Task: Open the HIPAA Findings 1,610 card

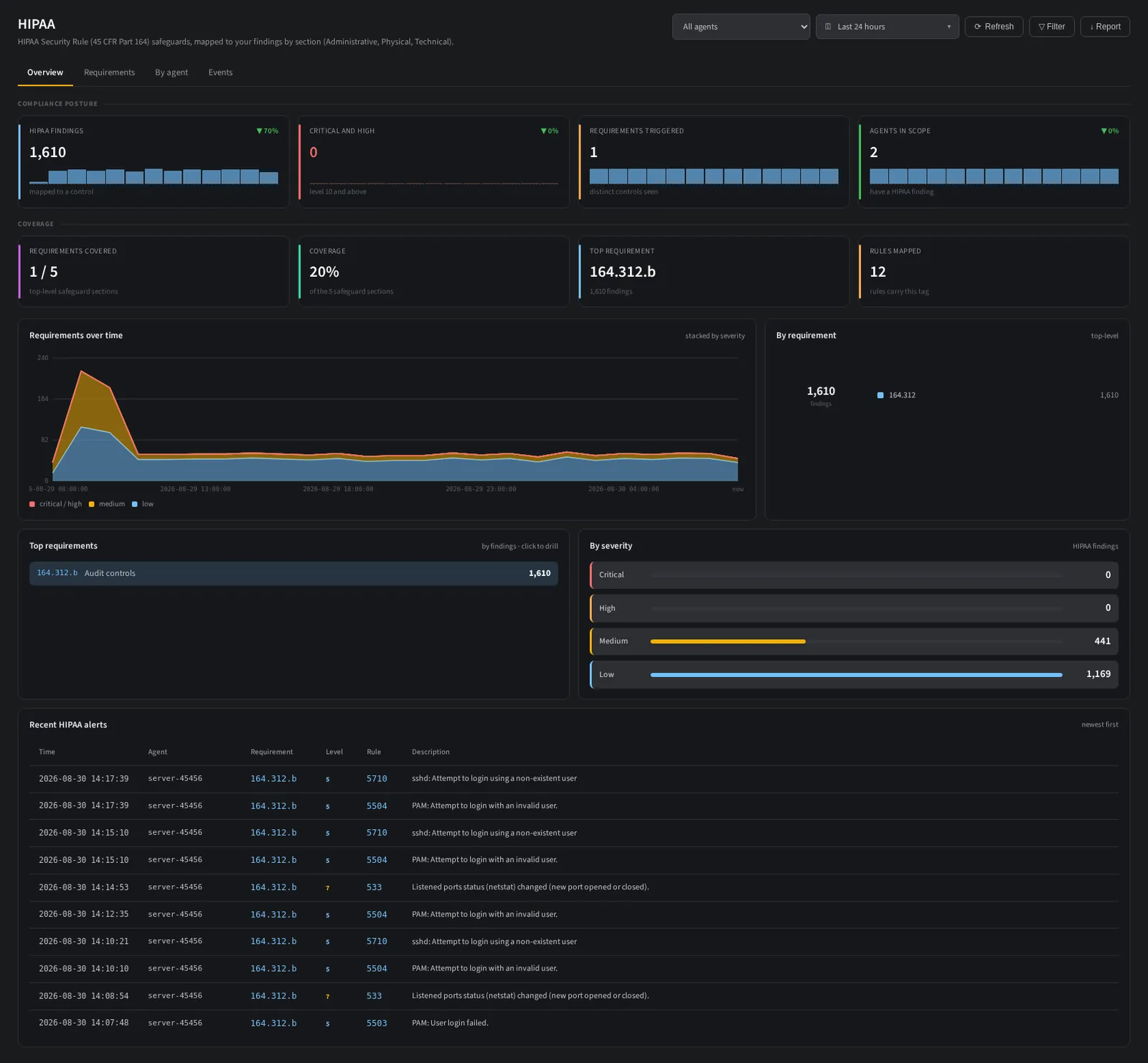Action: point(154,162)
